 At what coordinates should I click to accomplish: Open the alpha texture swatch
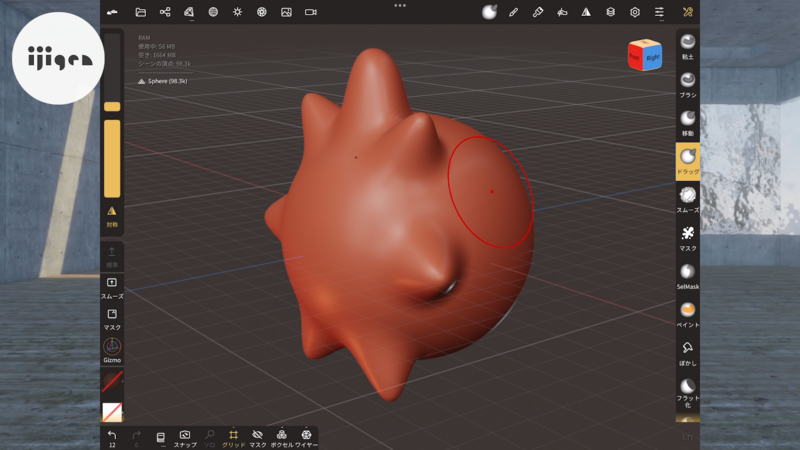click(x=112, y=412)
